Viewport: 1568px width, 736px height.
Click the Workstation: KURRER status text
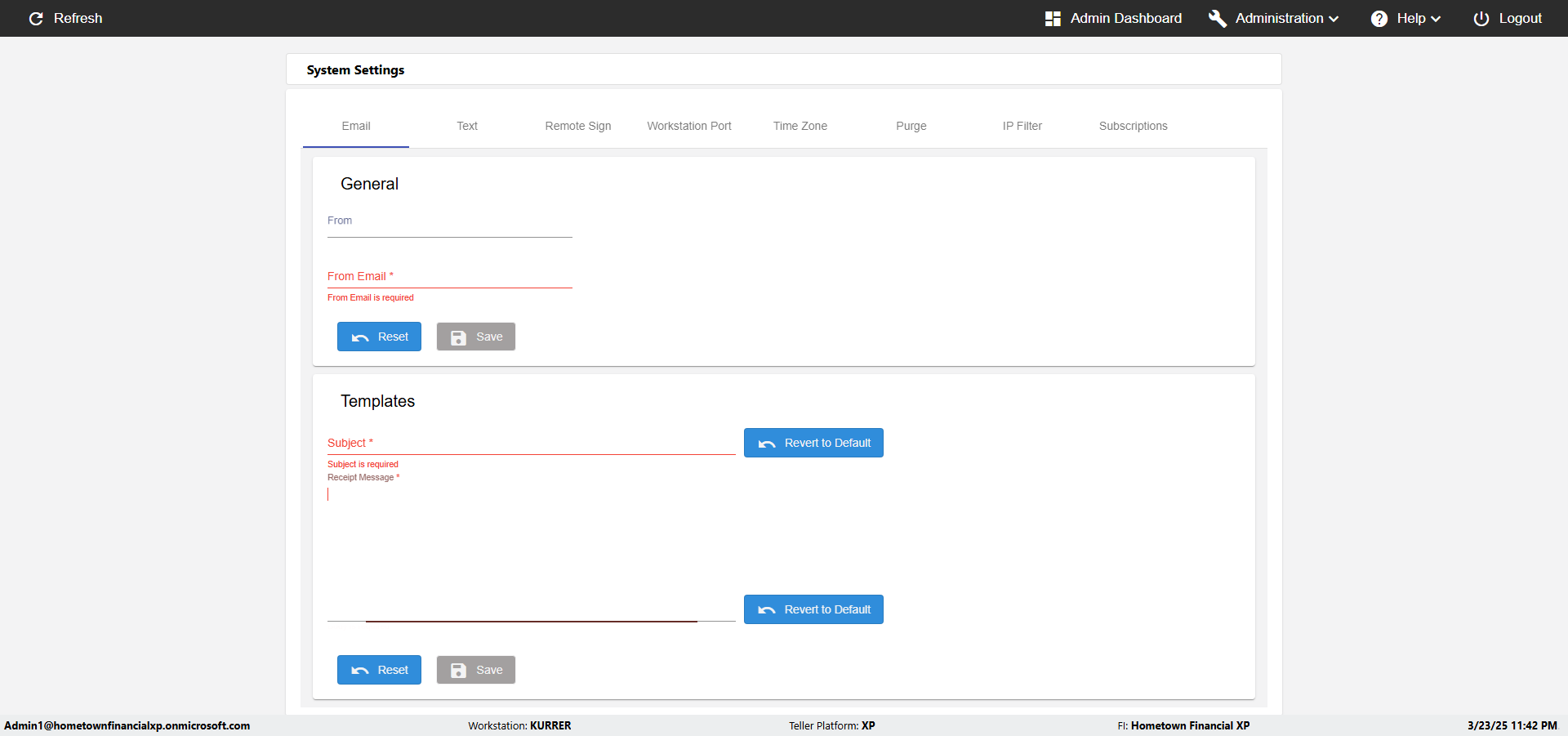coord(519,725)
